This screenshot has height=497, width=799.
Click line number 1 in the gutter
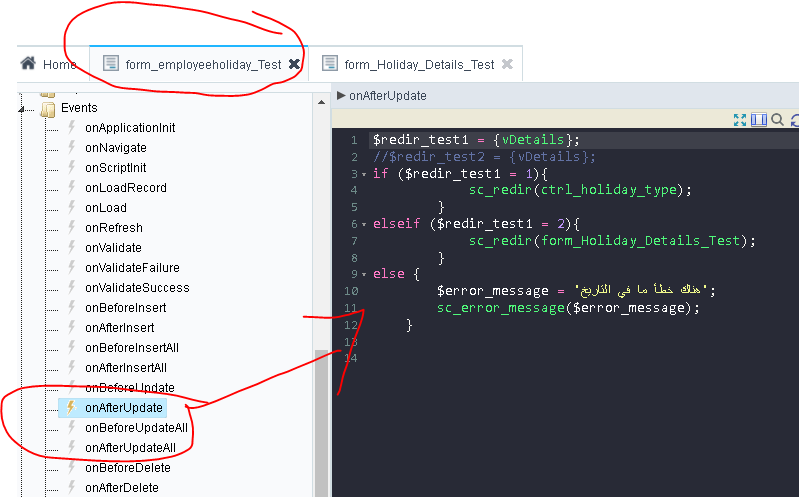(x=354, y=140)
